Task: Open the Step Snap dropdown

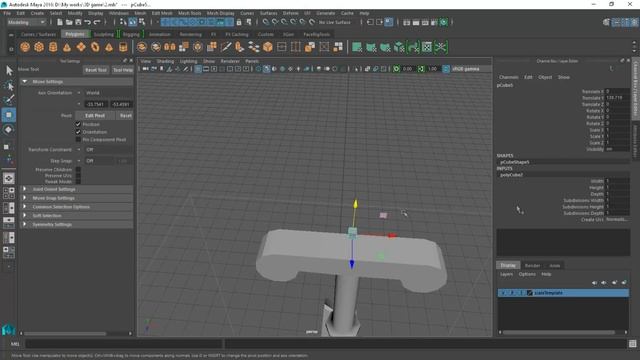Action: click(x=100, y=161)
